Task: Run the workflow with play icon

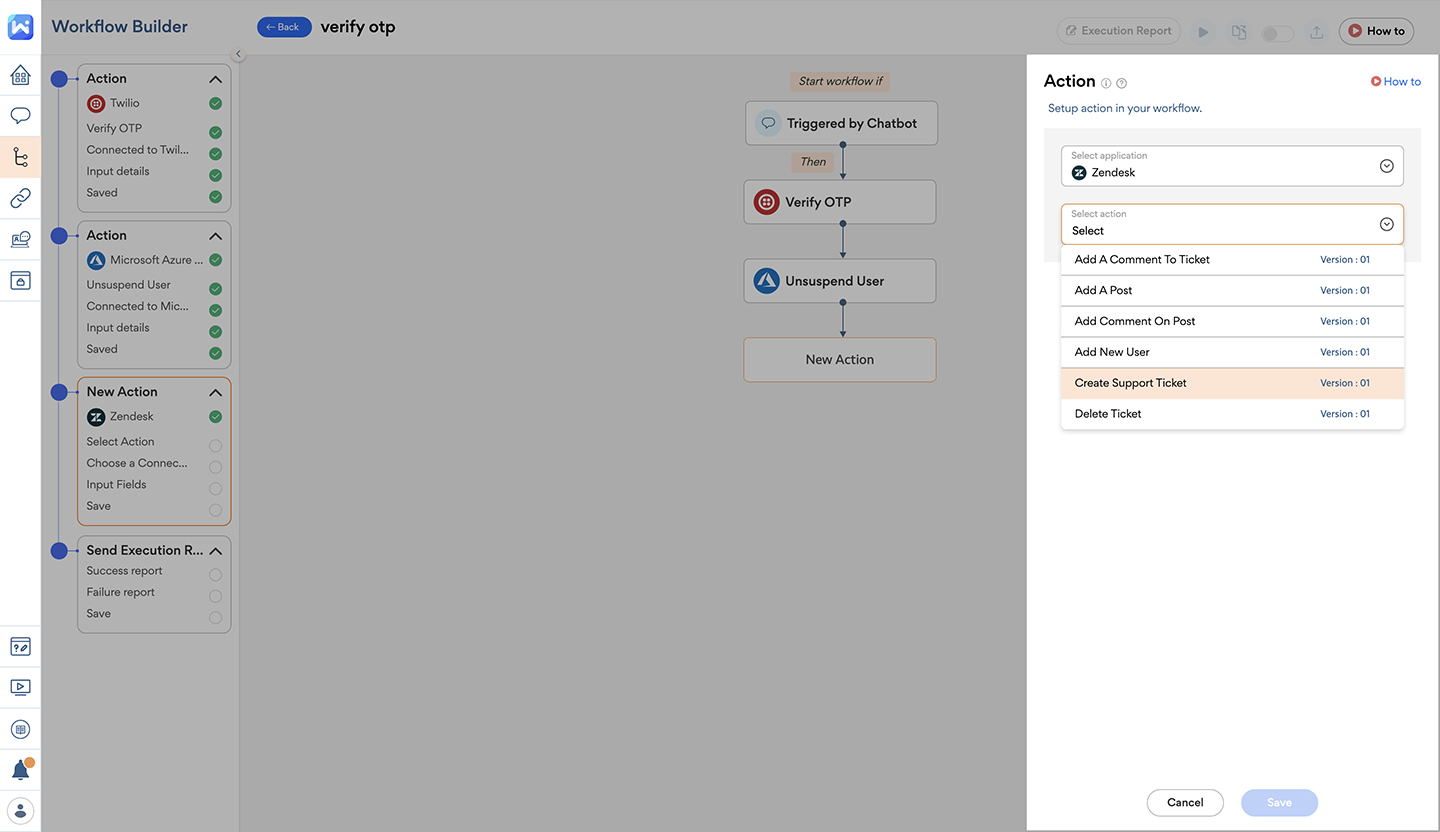Action: [x=1204, y=32]
